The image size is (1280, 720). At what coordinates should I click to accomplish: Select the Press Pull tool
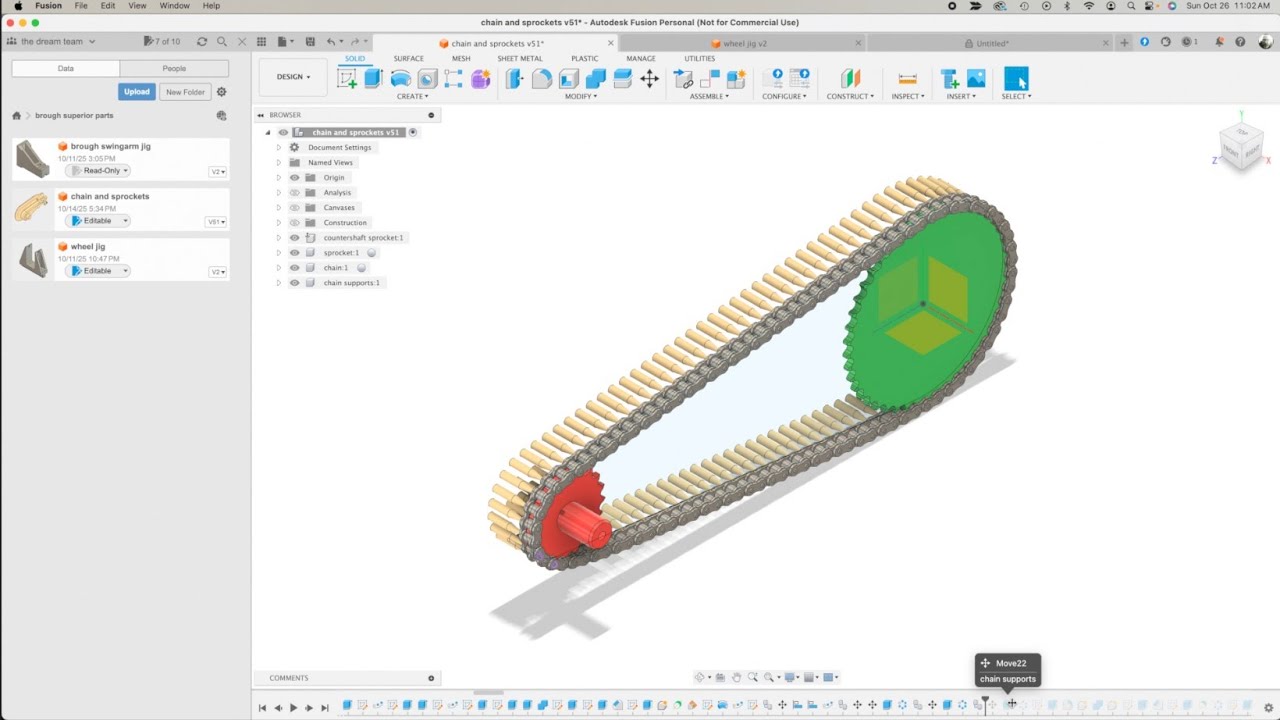(514, 79)
